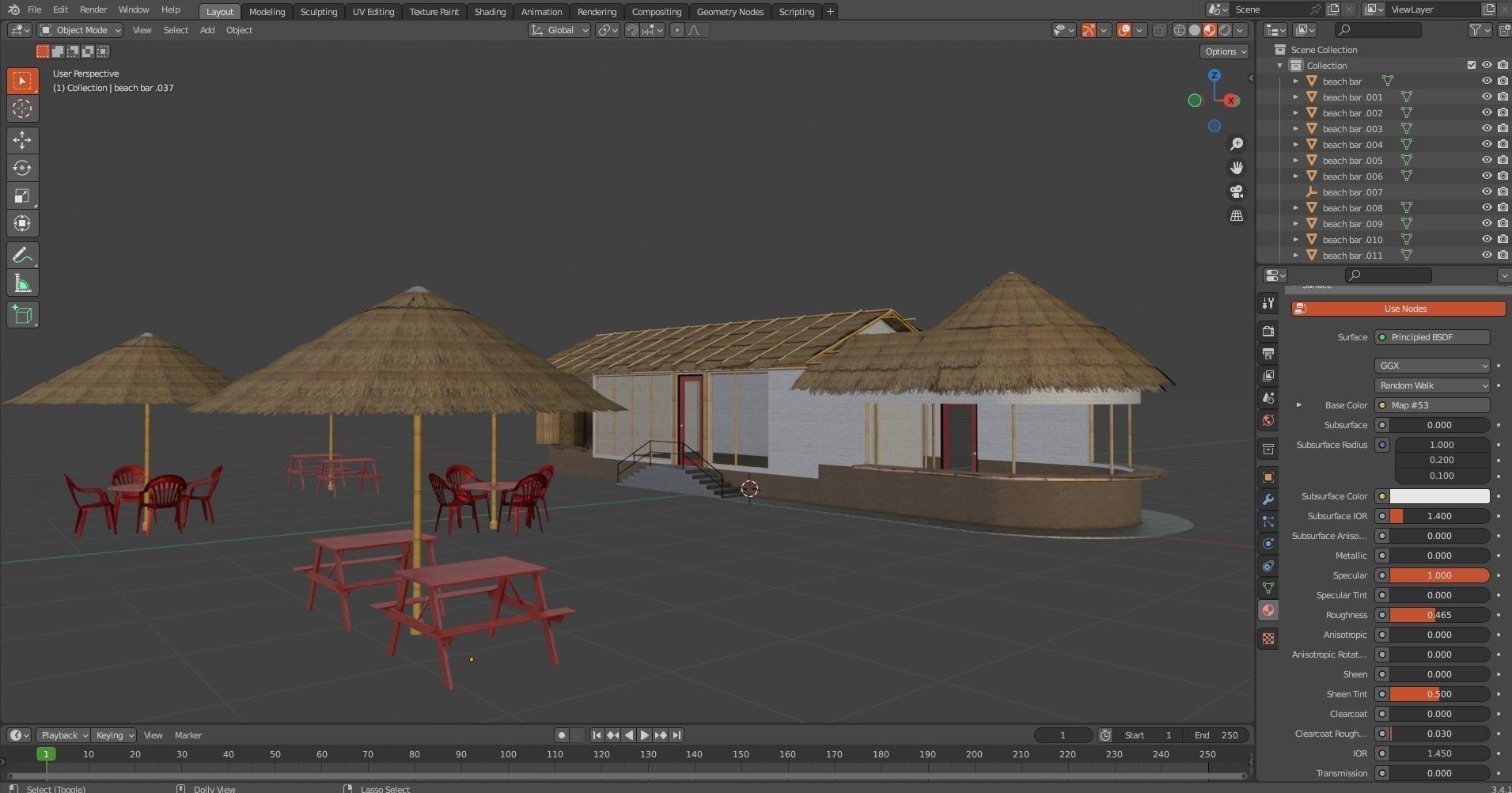Click the pan view hand icon
The width and height of the screenshot is (1512, 793).
[x=1236, y=168]
